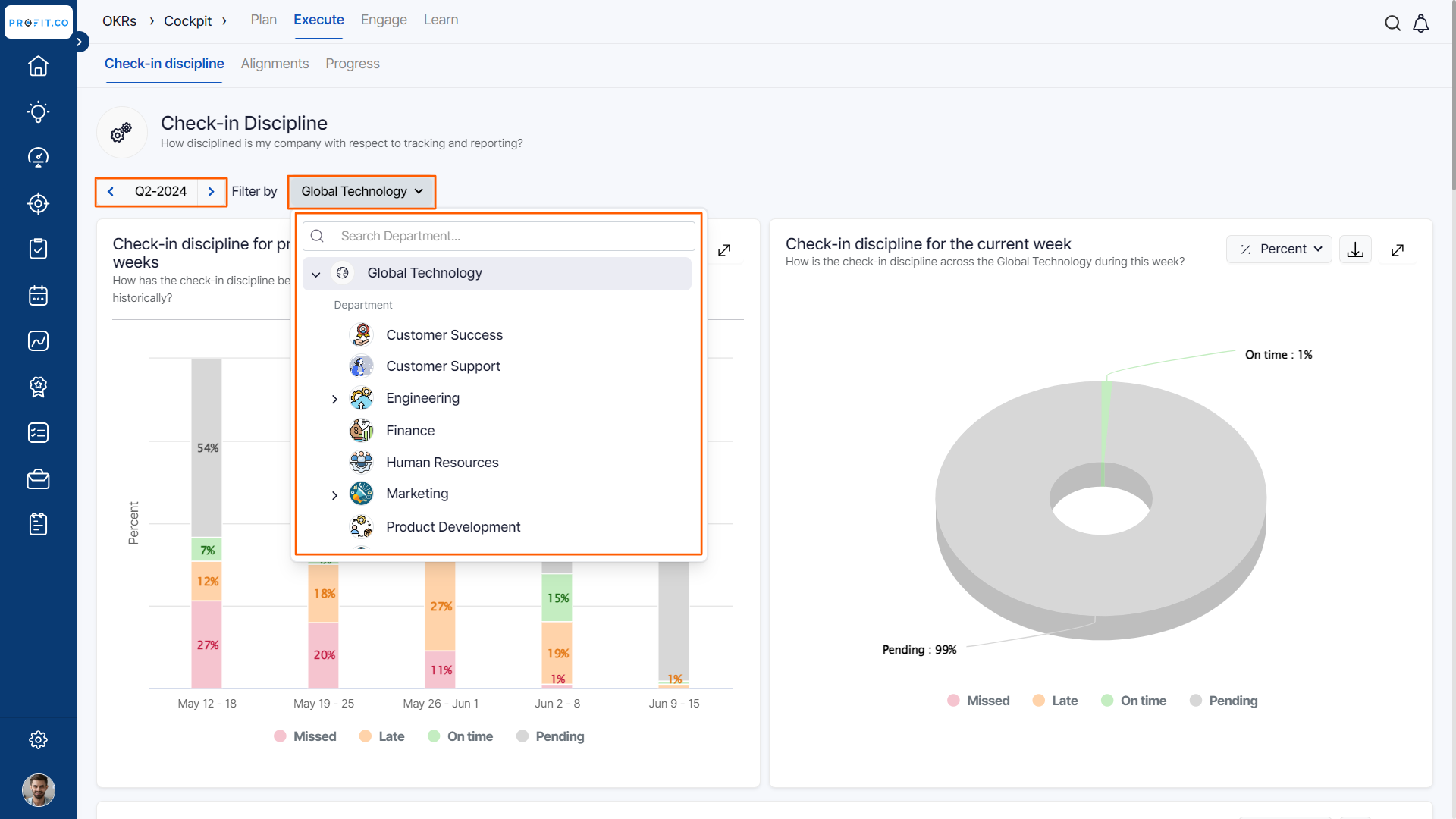Image resolution: width=1456 pixels, height=819 pixels.
Task: Switch to the Alignments tab
Action: (x=275, y=64)
